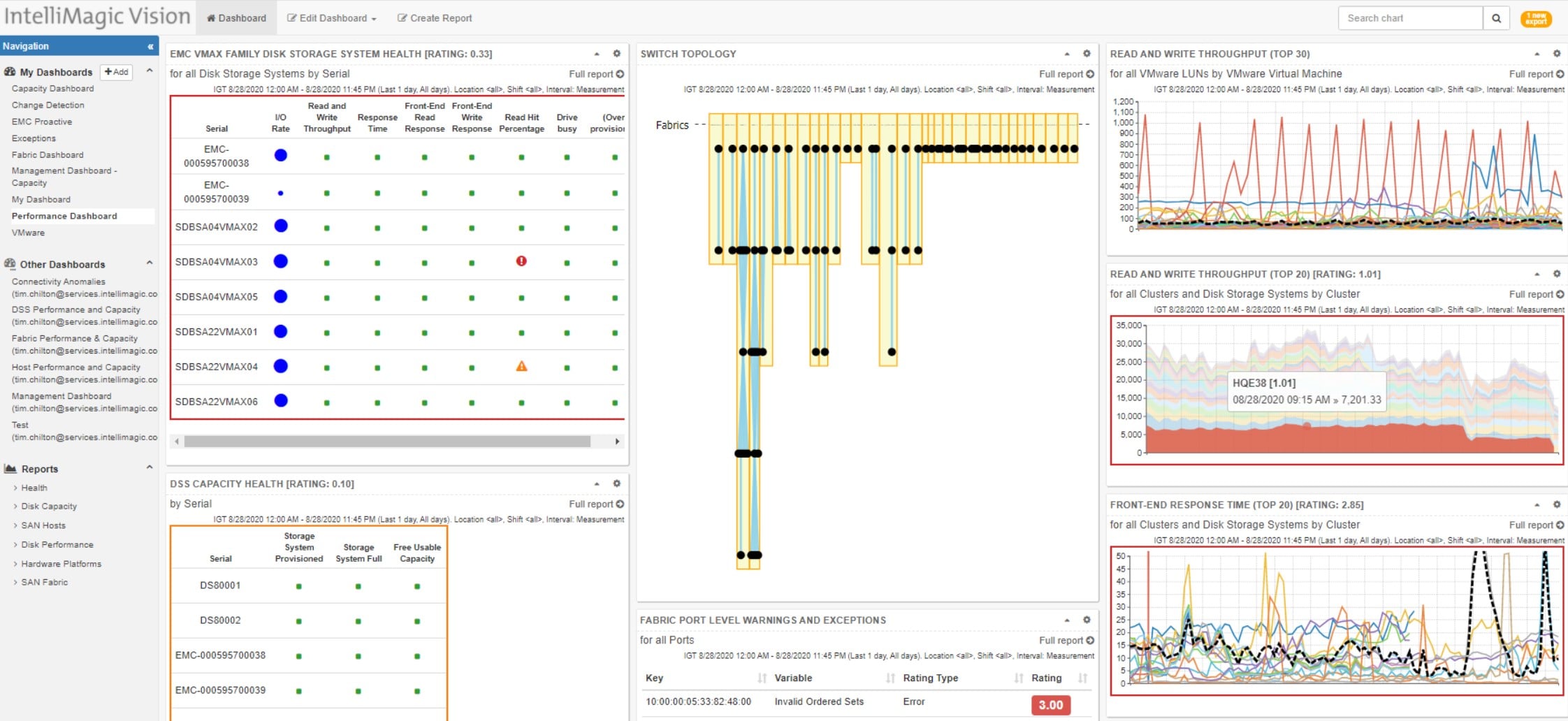Click serial SDBSA22VMAX01 in the VMAX table
The height and width of the screenshot is (721, 1568).
(216, 332)
